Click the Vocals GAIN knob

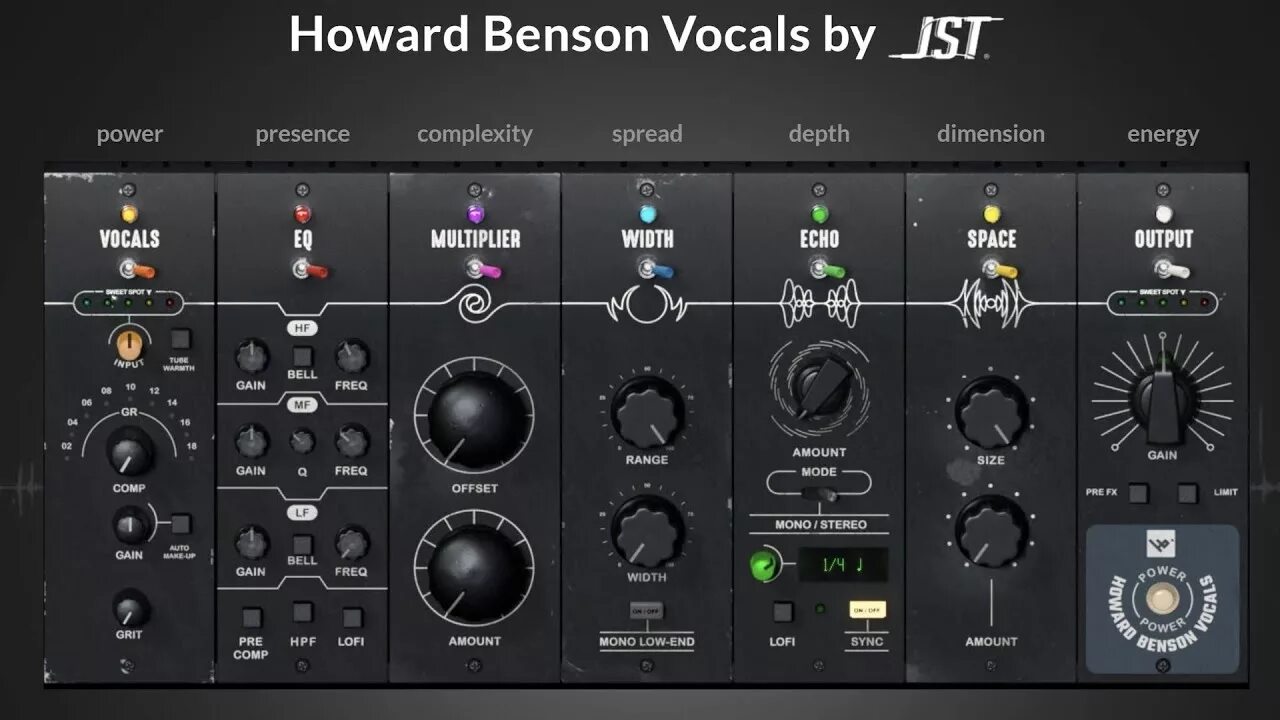[x=129, y=525]
